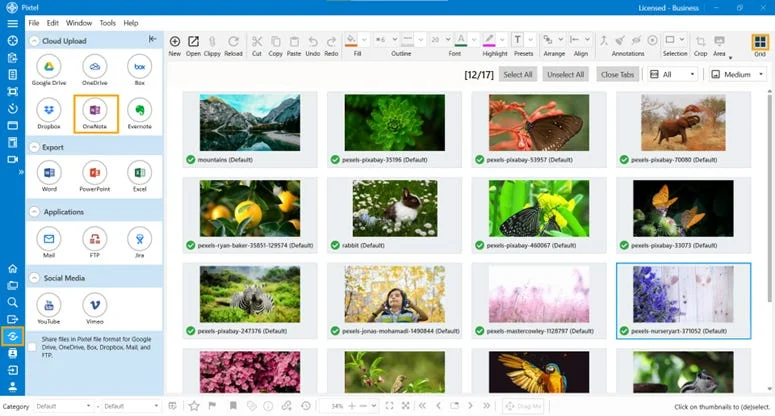Open the Fill color picker
Image resolution: width=775 pixels, height=416 pixels.
click(x=364, y=40)
